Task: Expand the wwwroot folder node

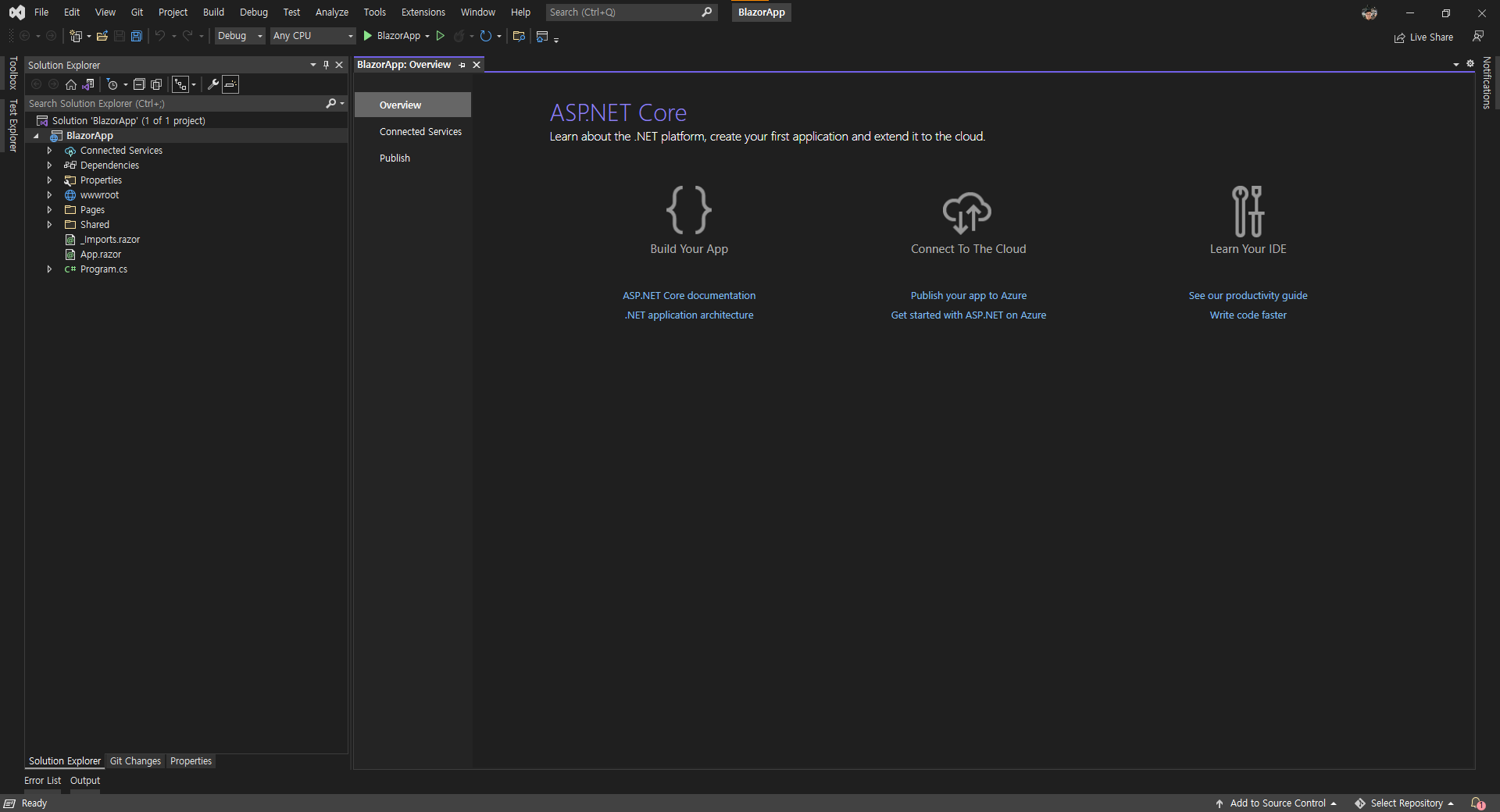Action: [x=49, y=195]
